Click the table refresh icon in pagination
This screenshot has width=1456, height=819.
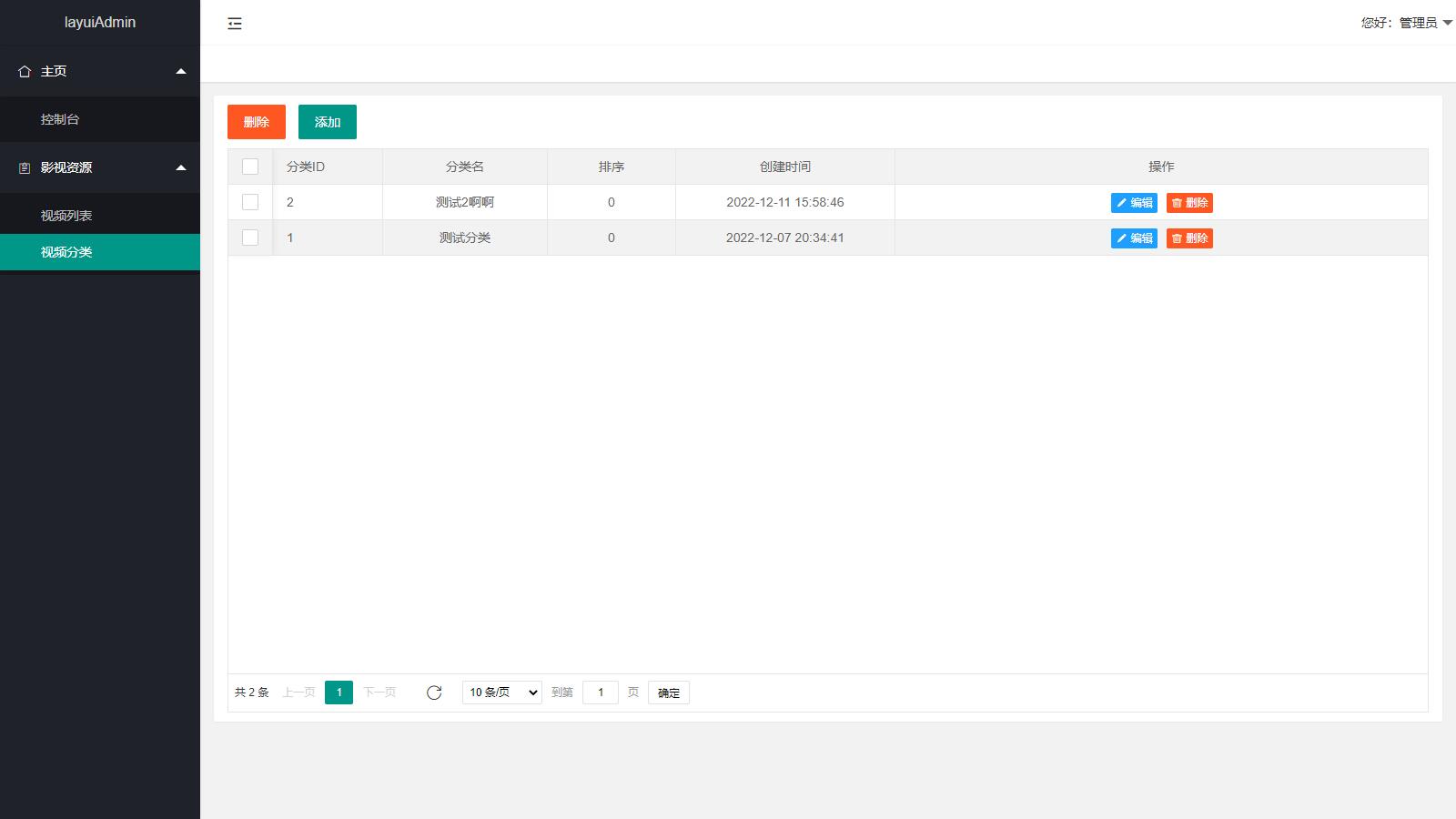pos(434,693)
